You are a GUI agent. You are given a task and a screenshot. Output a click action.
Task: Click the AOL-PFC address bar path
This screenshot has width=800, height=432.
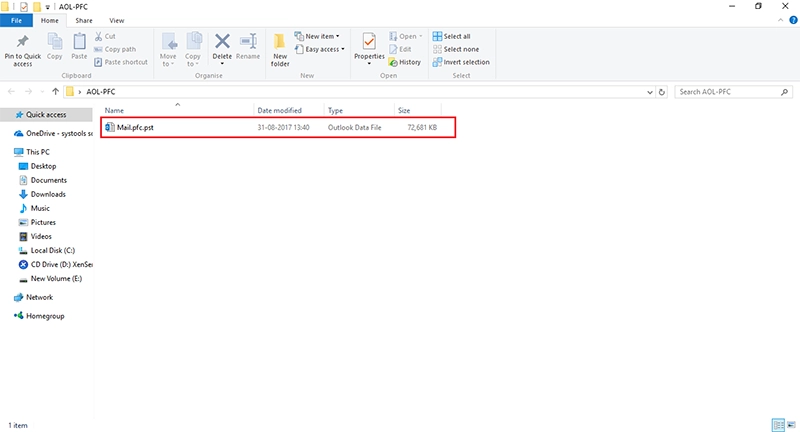coord(101,92)
